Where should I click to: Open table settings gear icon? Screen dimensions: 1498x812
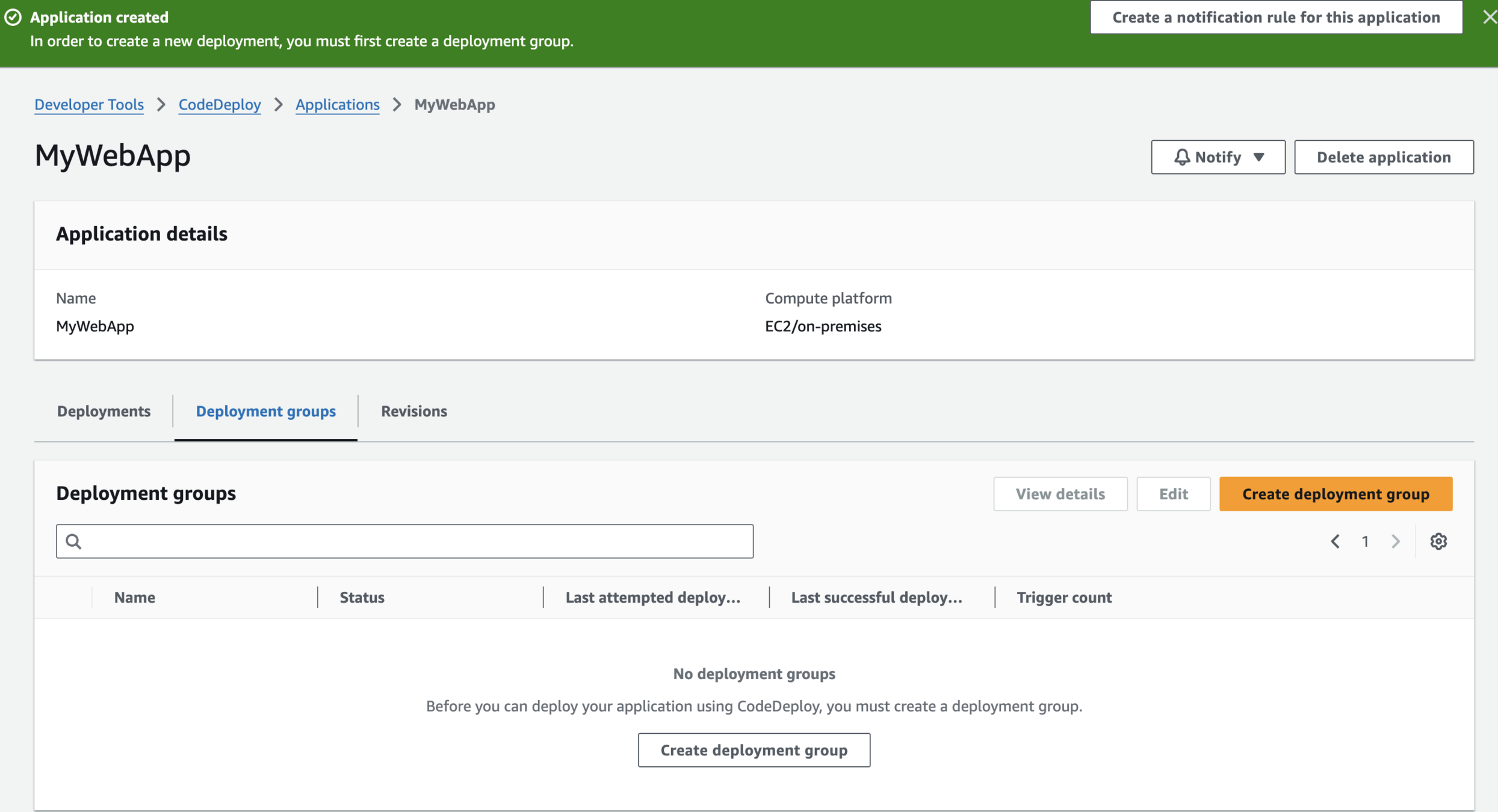(x=1438, y=541)
